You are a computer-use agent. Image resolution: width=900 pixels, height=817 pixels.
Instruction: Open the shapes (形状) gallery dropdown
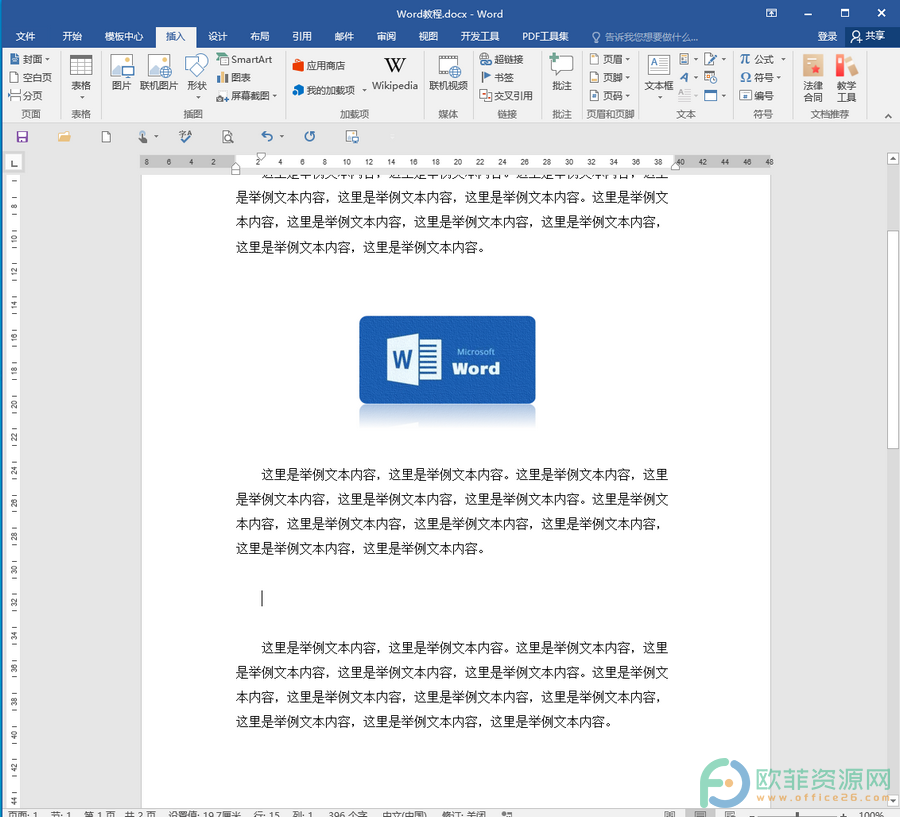point(196,78)
